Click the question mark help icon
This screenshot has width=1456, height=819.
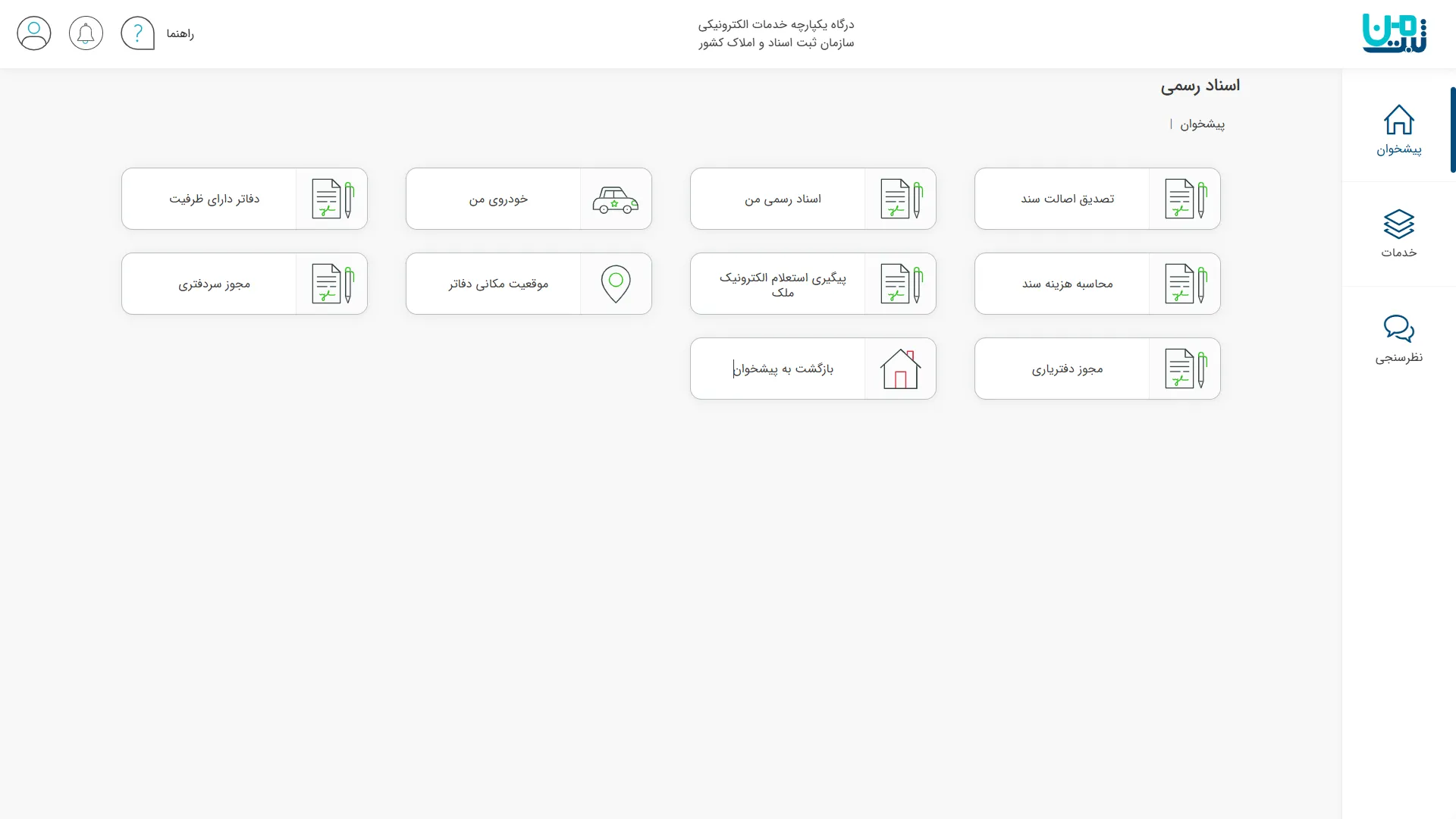click(x=137, y=33)
